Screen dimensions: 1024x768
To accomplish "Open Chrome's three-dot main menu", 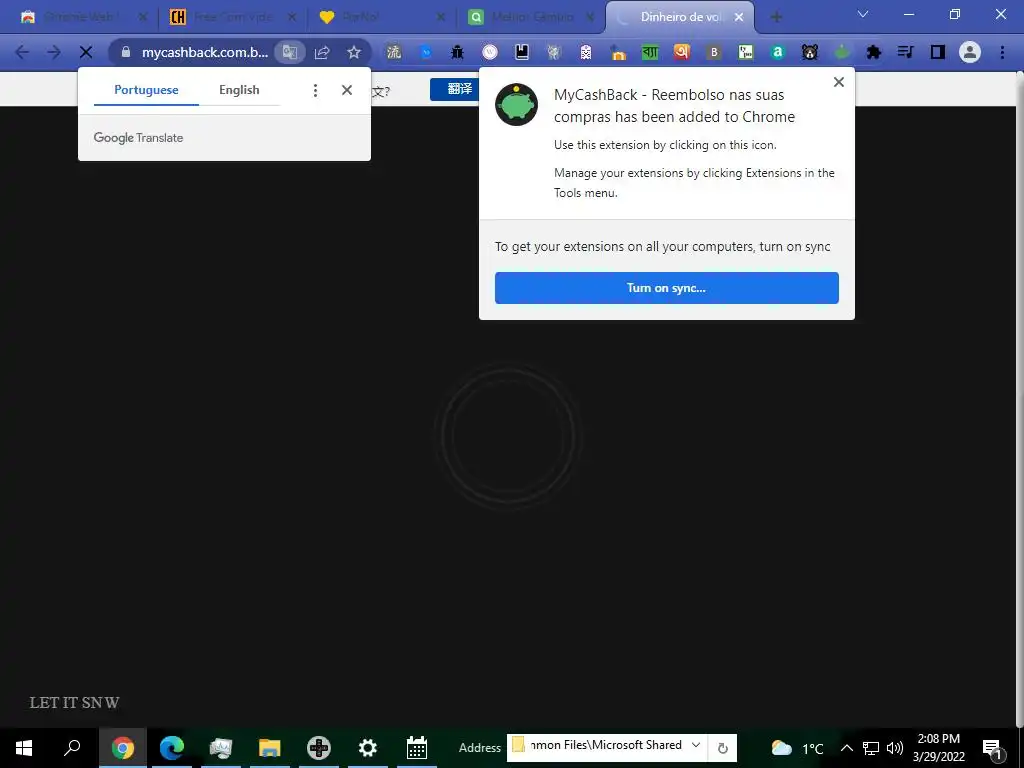I will click(1002, 52).
